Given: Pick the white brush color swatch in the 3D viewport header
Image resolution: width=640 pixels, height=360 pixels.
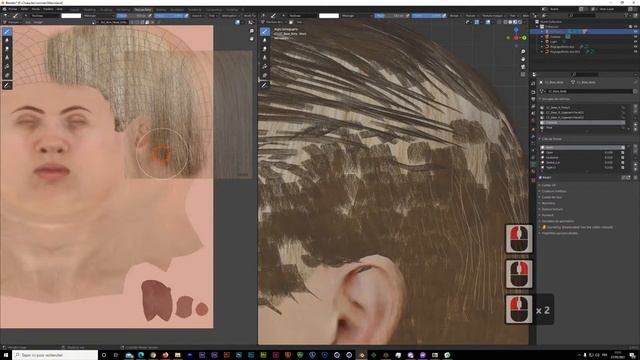Looking at the screenshot, I should point(329,16).
